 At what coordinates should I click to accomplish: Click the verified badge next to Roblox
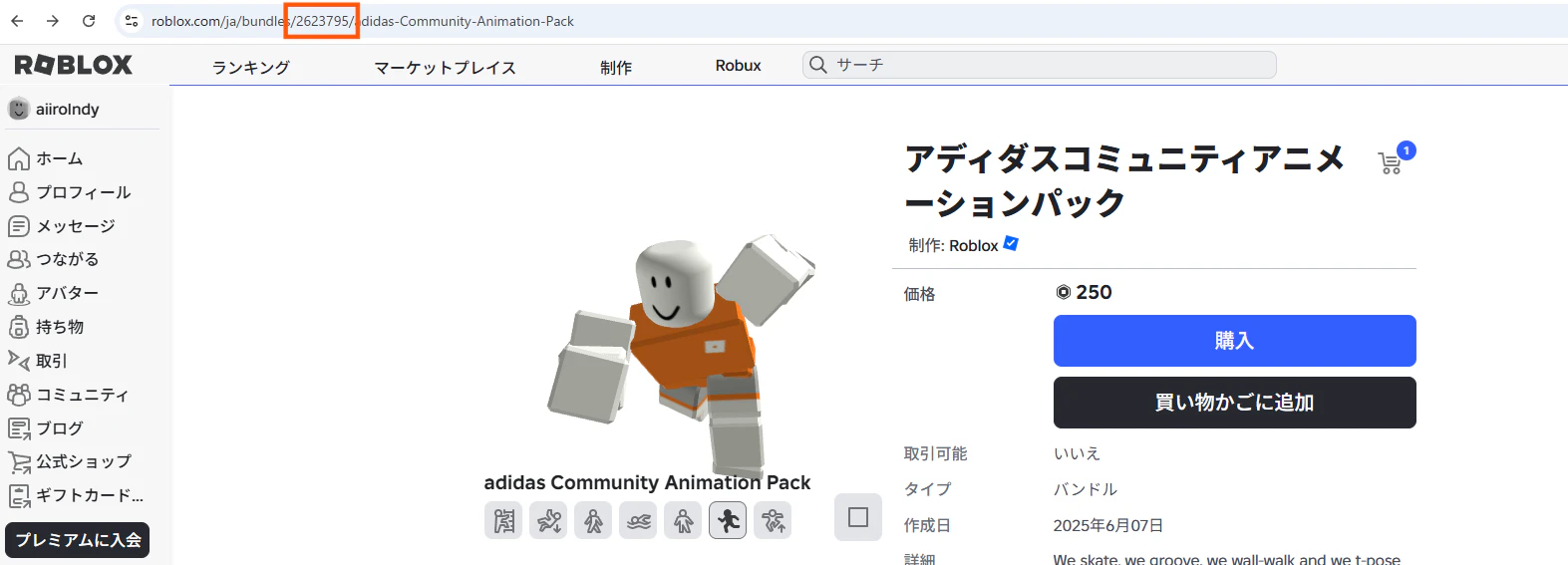(x=1011, y=243)
